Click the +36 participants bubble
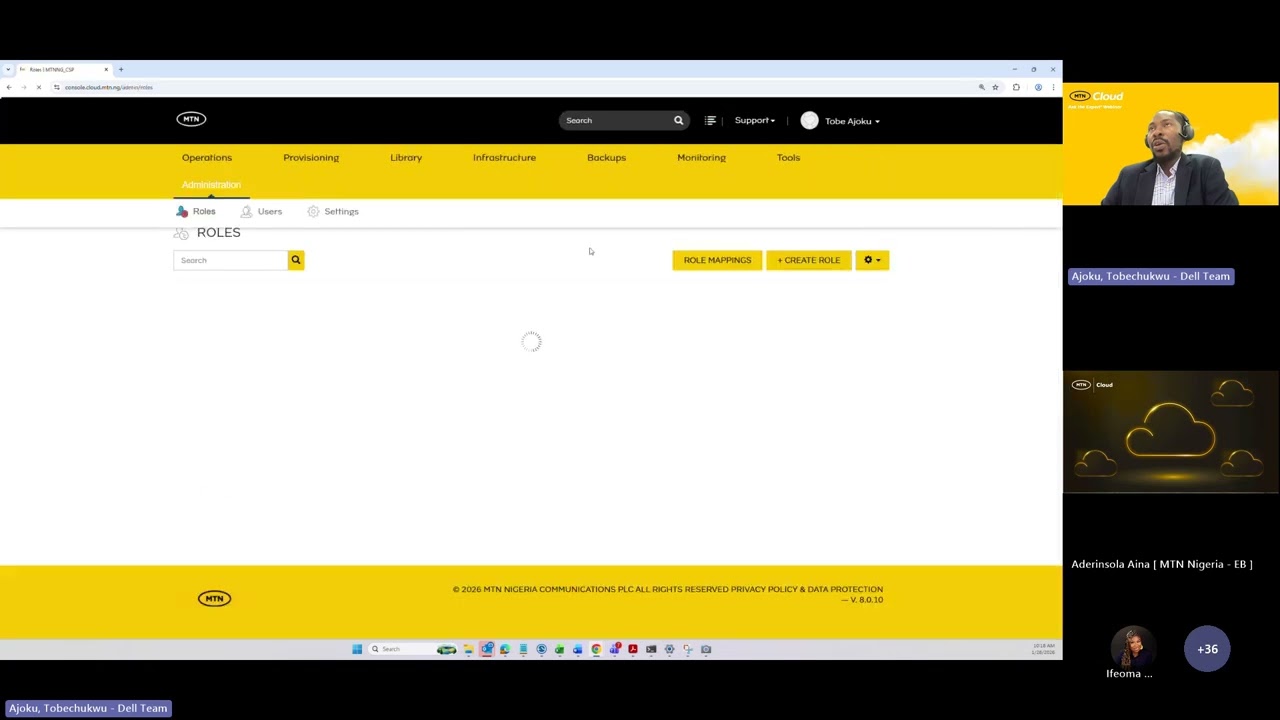 1207,649
